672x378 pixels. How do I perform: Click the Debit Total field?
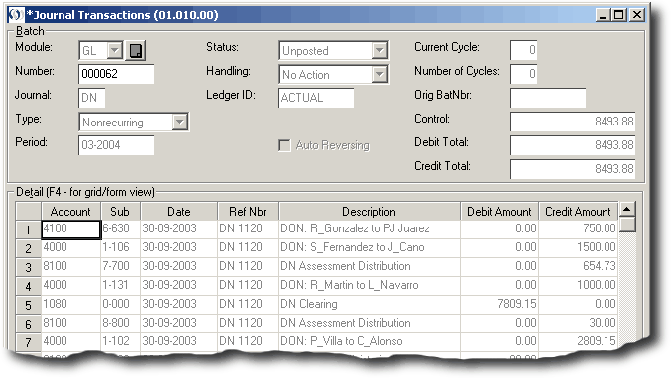(x=572, y=145)
